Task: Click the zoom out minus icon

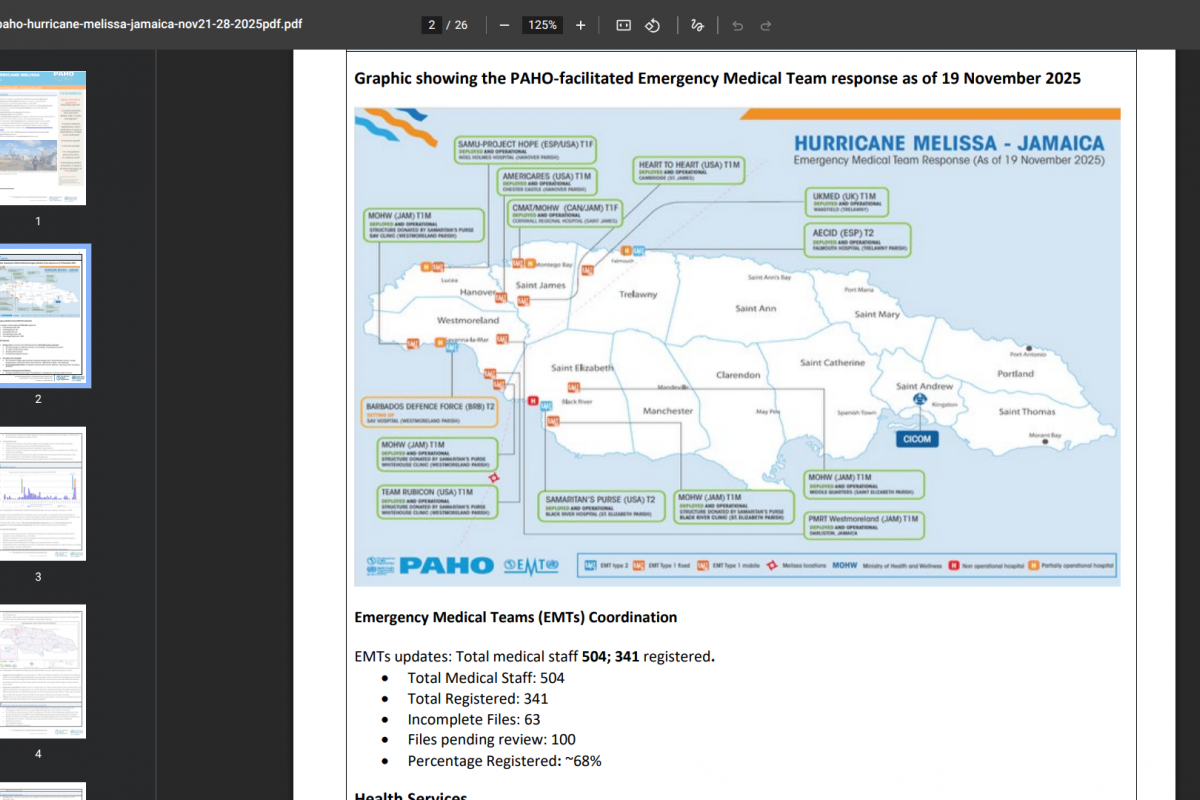Action: pyautogui.click(x=504, y=24)
